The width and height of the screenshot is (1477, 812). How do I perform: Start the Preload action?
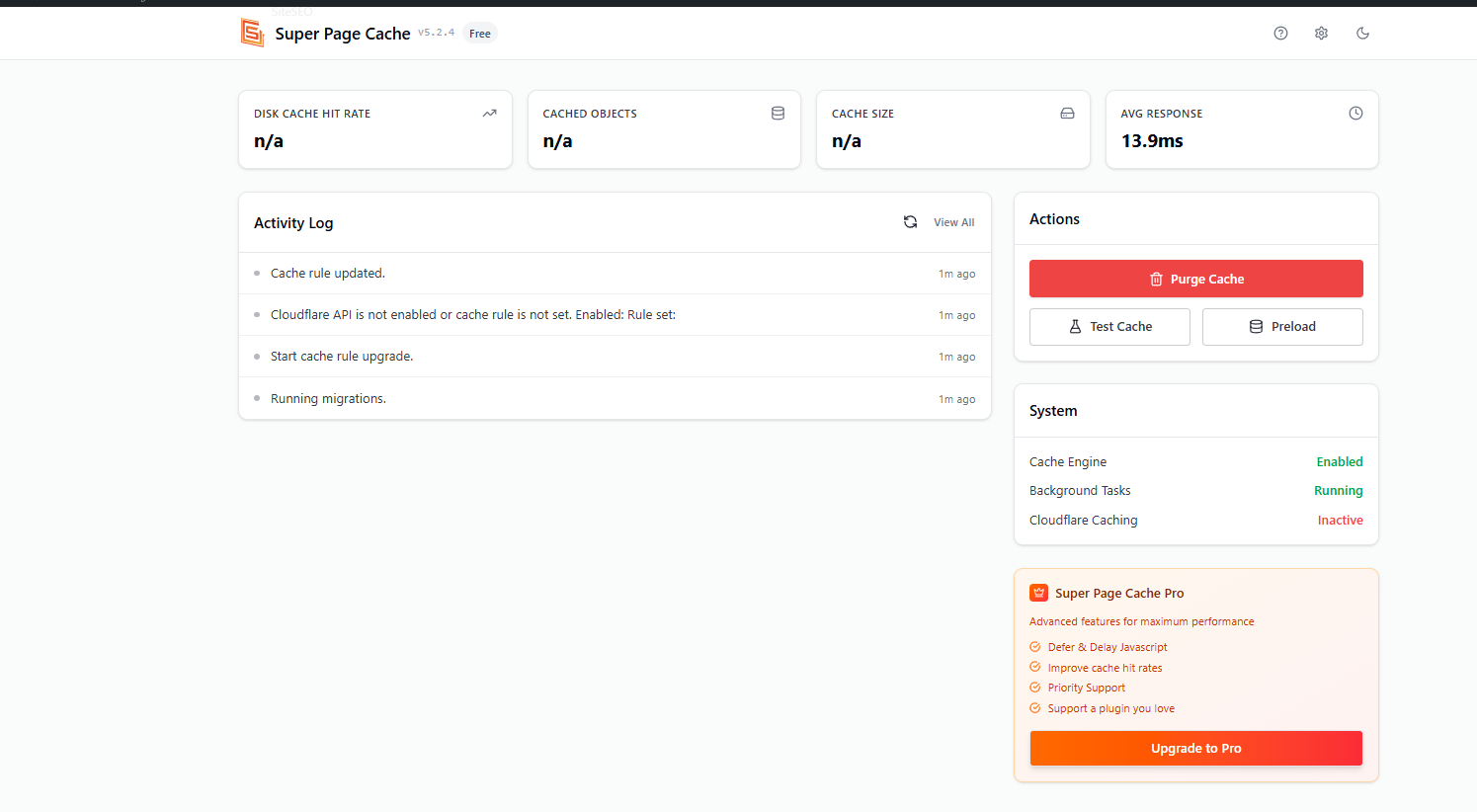coord(1282,327)
